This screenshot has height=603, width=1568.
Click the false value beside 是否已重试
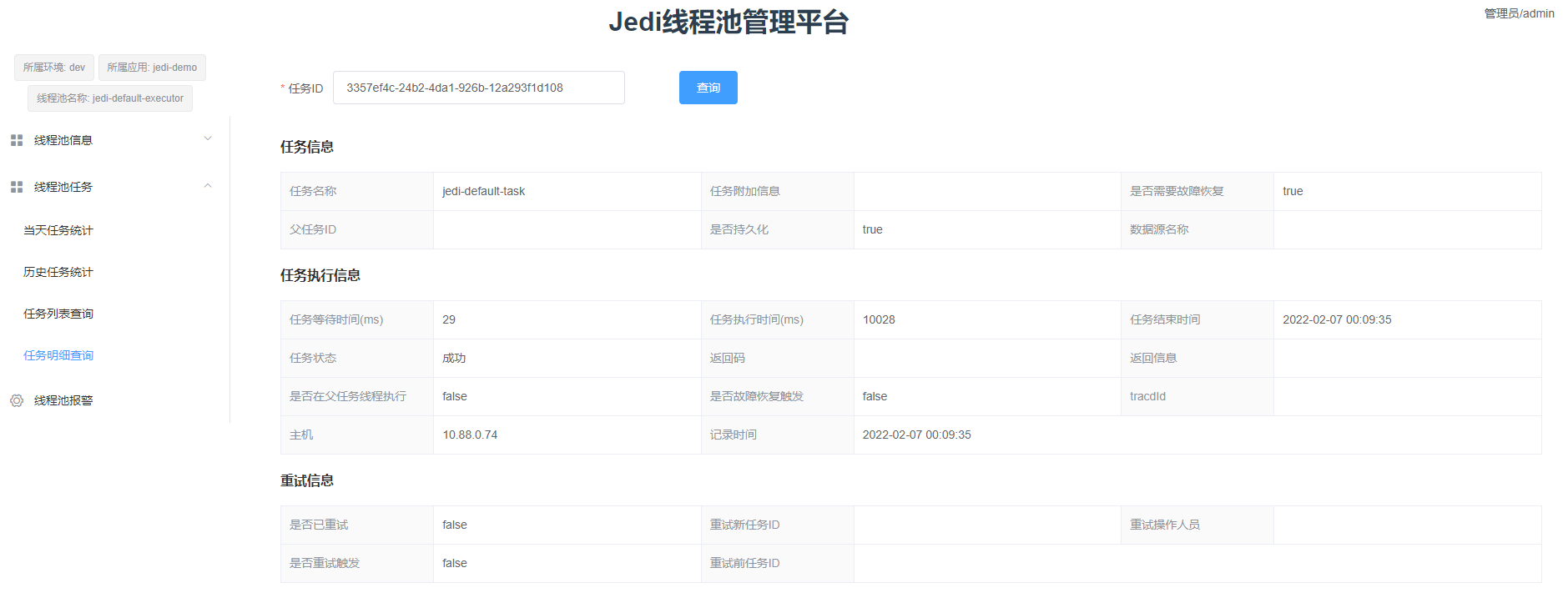455,525
